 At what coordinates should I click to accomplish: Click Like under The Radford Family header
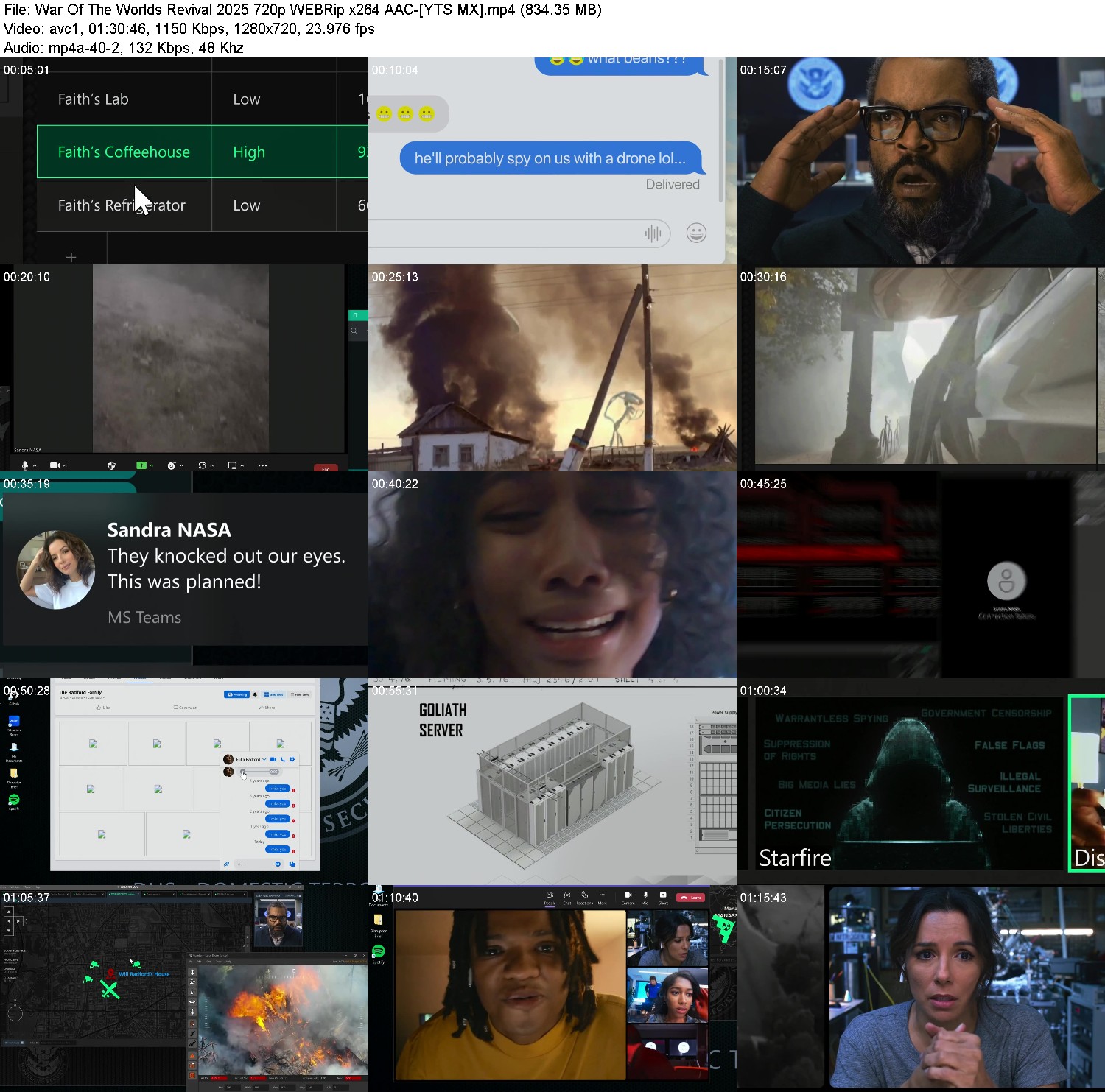click(x=103, y=708)
